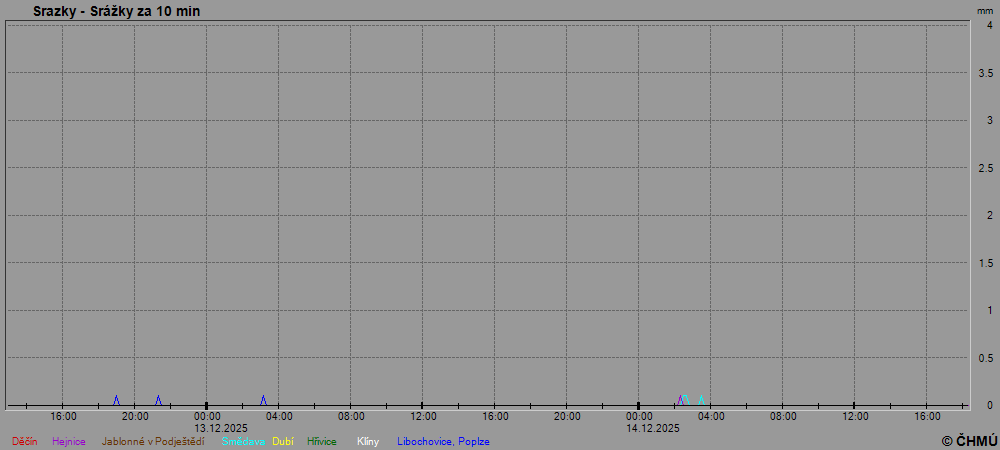Click the 2.5 value on y-axis
The width and height of the screenshot is (1000, 450).
[985, 168]
